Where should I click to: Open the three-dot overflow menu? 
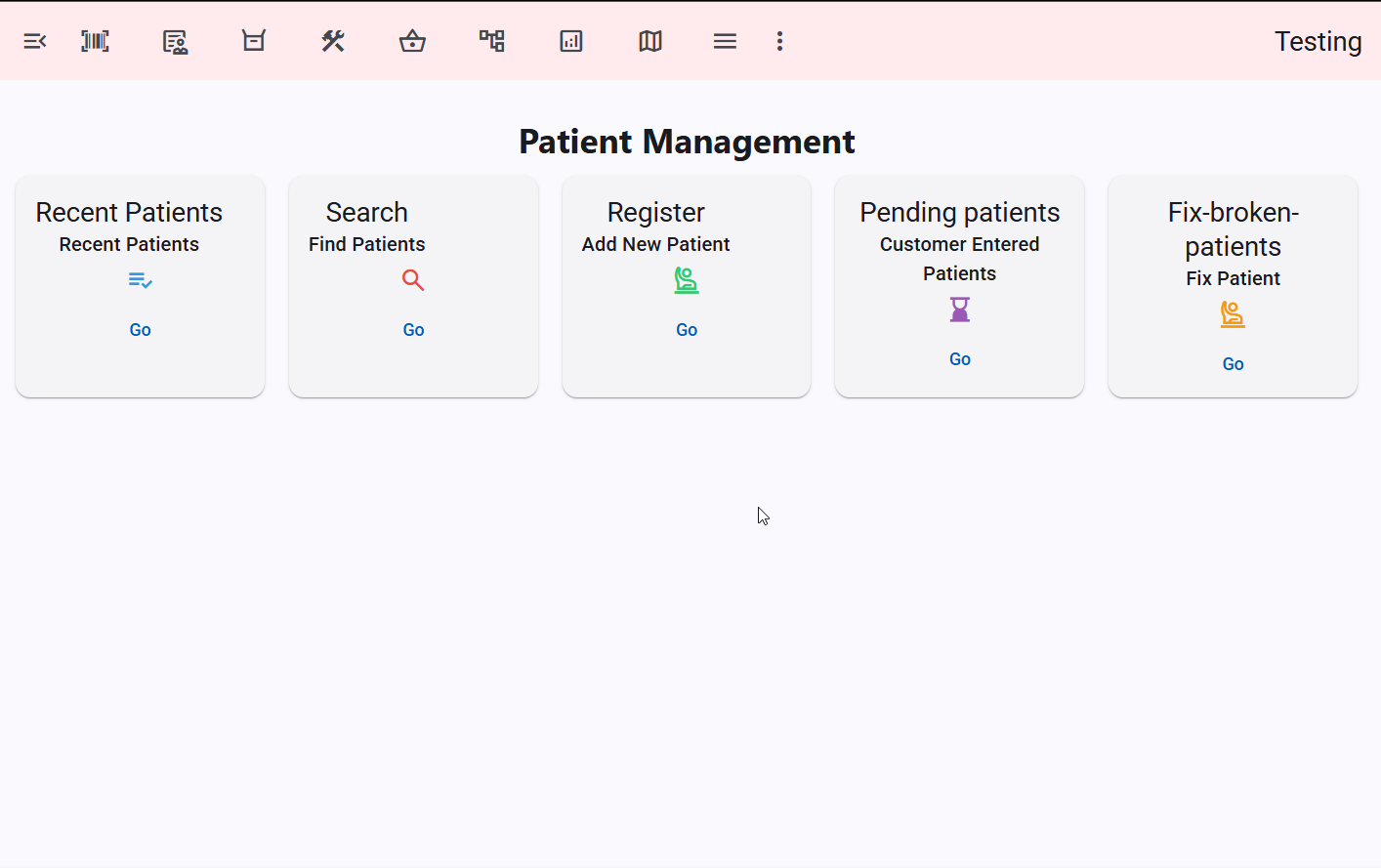point(779,41)
